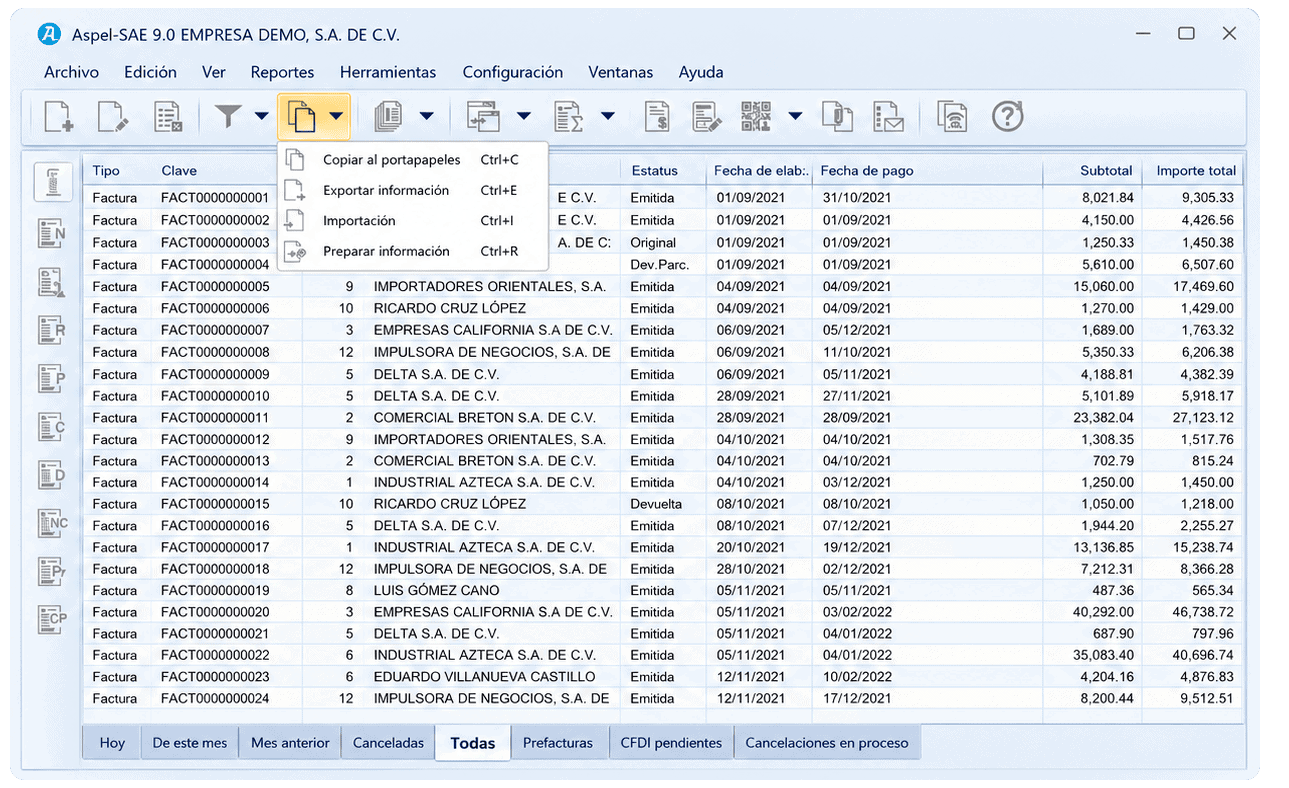Viewport: 1289px width, 788px height.
Task: Switch to the Cancelaciones en proceso tab
Action: [x=827, y=743]
